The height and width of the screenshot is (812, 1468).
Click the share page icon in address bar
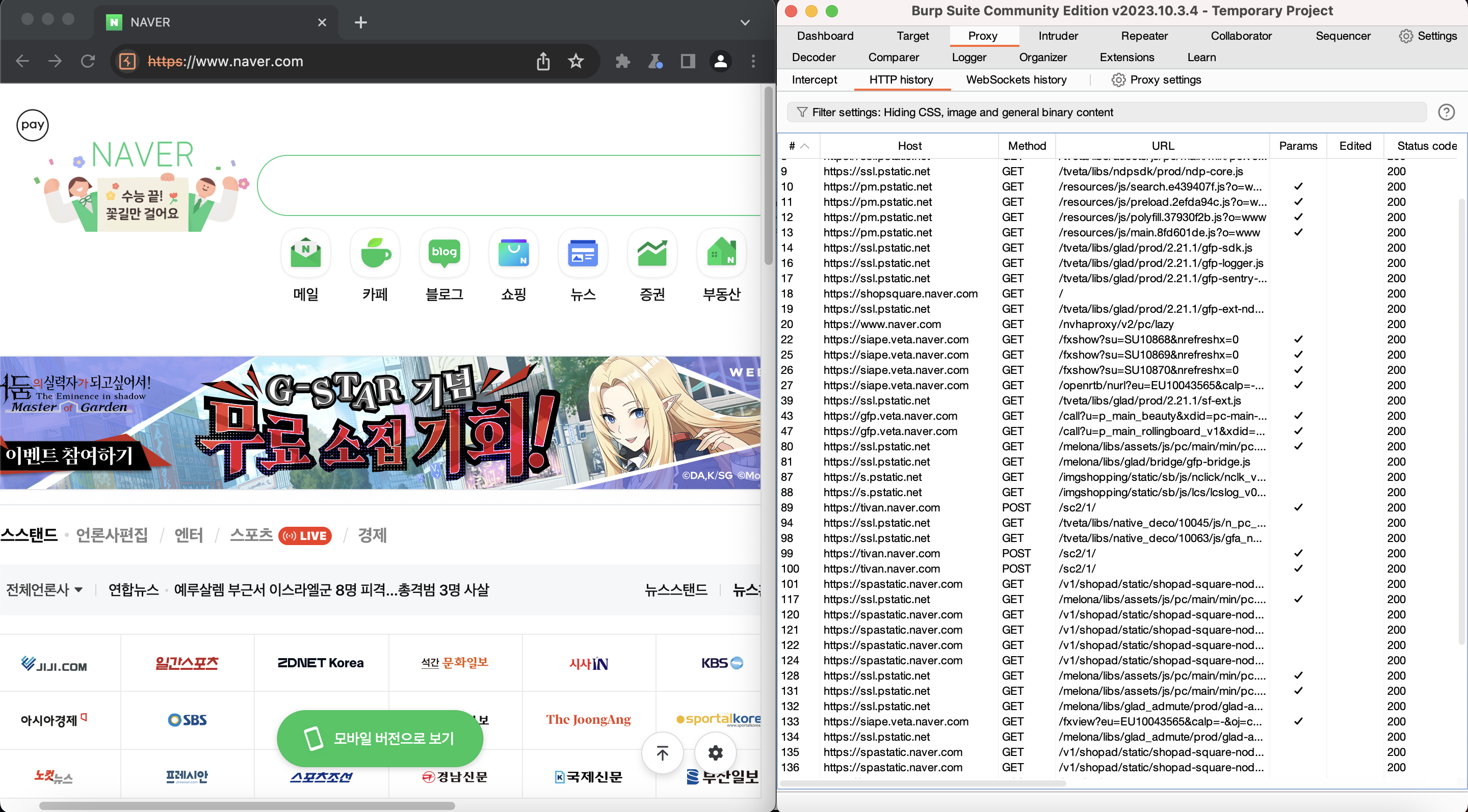[x=543, y=61]
